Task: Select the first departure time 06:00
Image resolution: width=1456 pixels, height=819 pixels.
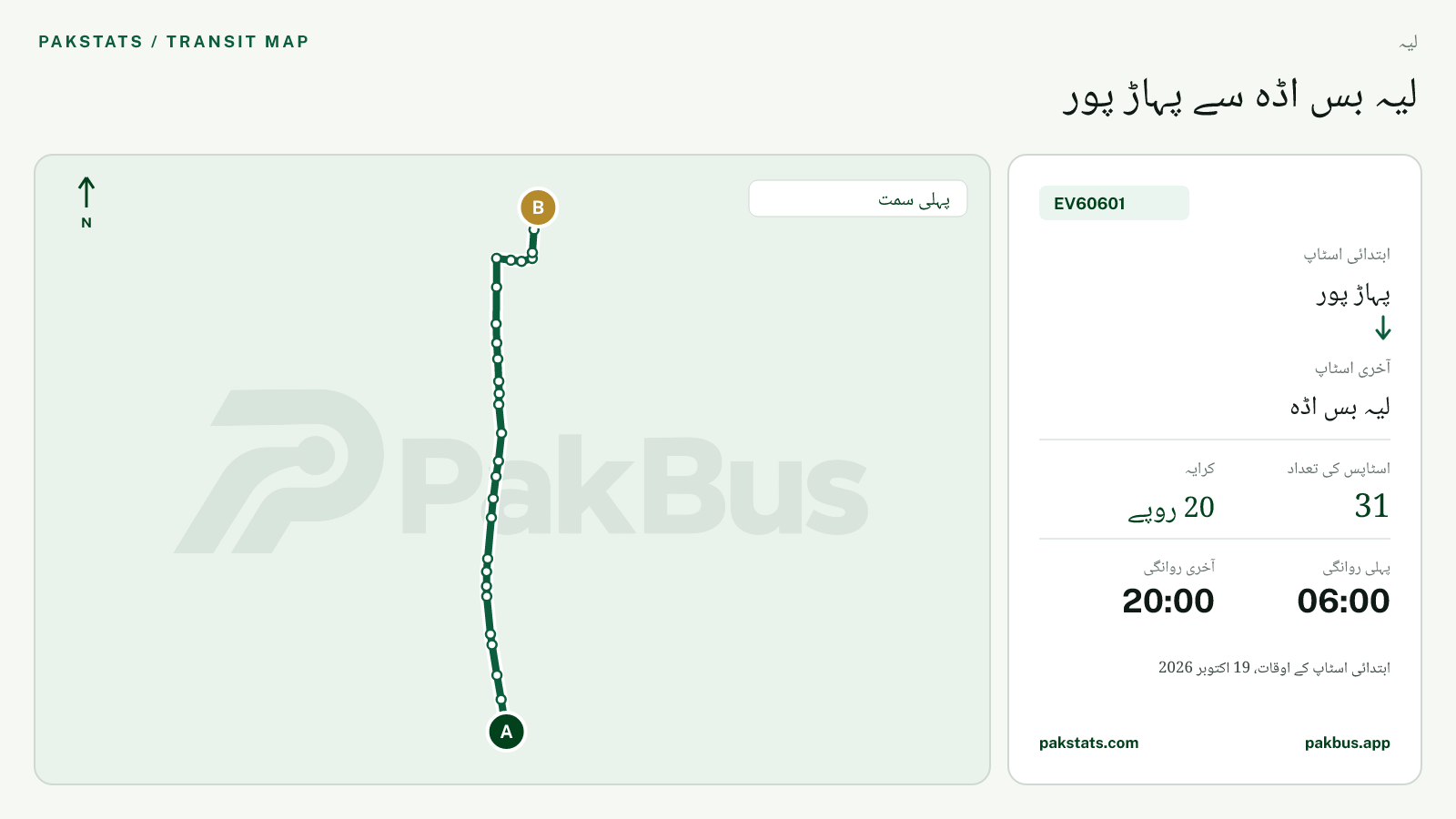Action: [1343, 601]
